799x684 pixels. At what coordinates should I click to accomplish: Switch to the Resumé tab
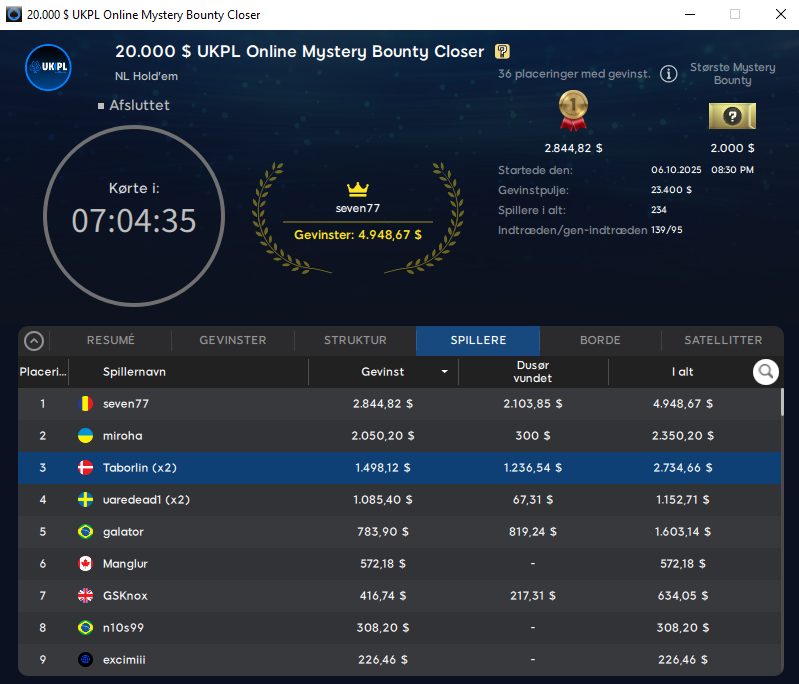point(110,341)
